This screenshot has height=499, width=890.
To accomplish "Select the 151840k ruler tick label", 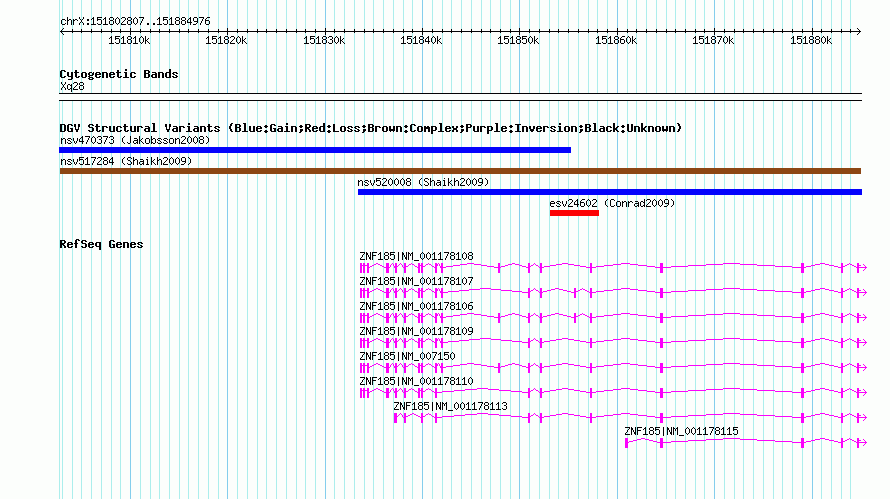I will pos(421,40).
